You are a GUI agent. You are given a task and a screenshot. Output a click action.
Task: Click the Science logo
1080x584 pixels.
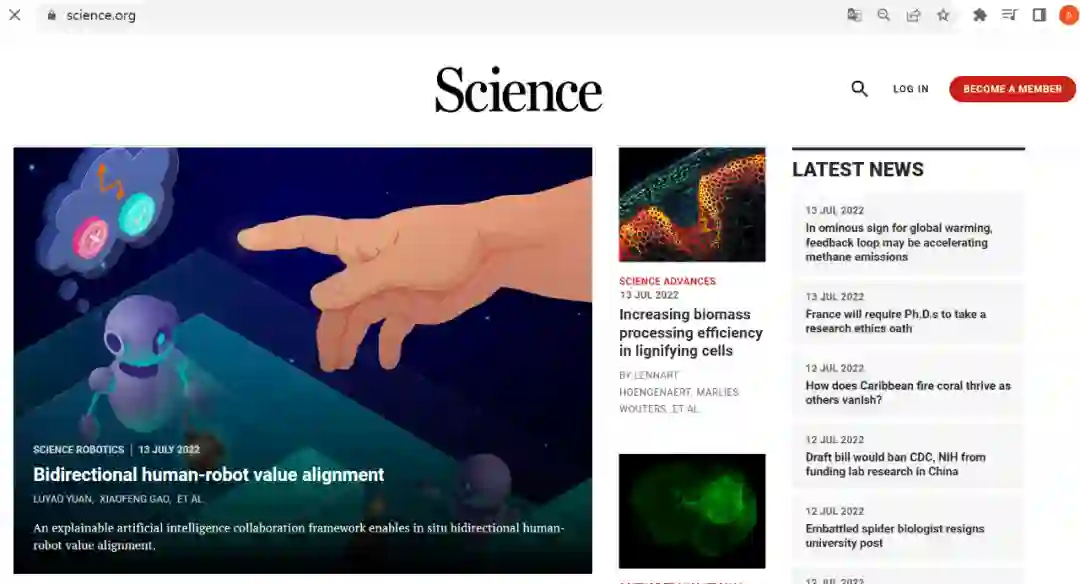coord(518,90)
